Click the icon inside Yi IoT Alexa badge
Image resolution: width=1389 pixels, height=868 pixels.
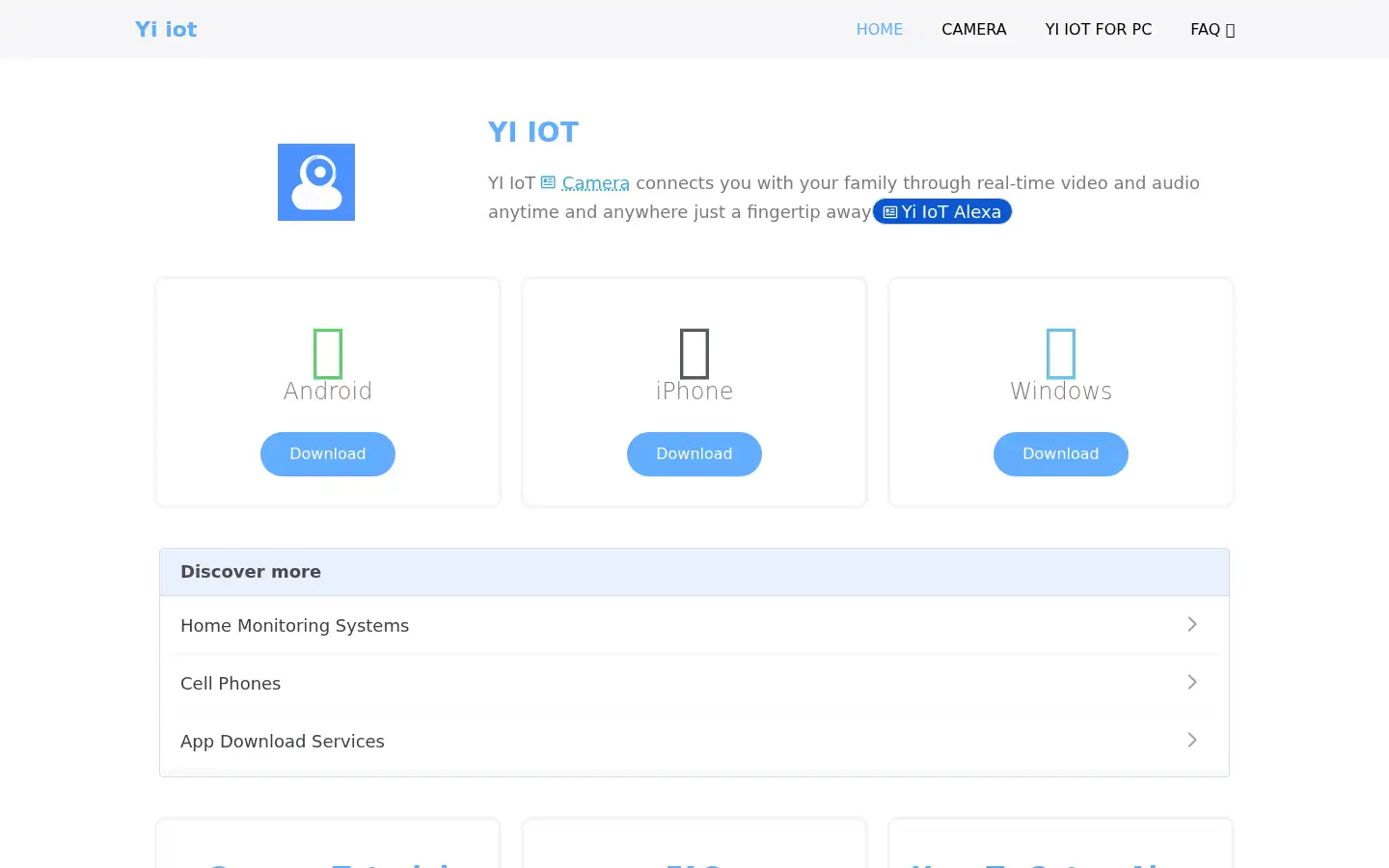pos(890,212)
